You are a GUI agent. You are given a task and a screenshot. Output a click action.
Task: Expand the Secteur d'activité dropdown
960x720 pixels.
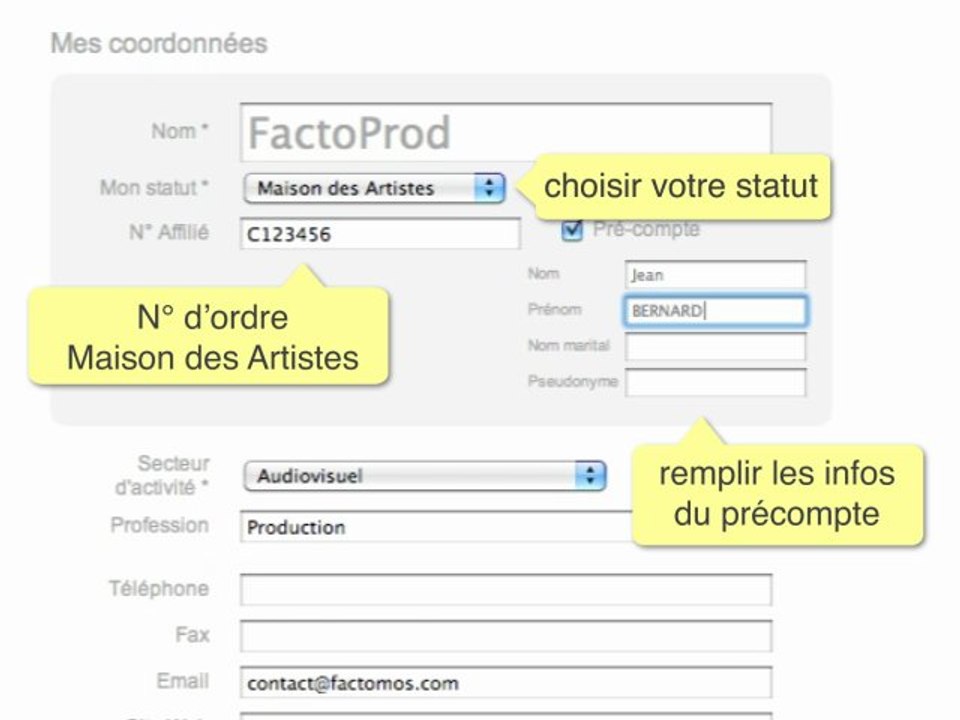[424, 476]
